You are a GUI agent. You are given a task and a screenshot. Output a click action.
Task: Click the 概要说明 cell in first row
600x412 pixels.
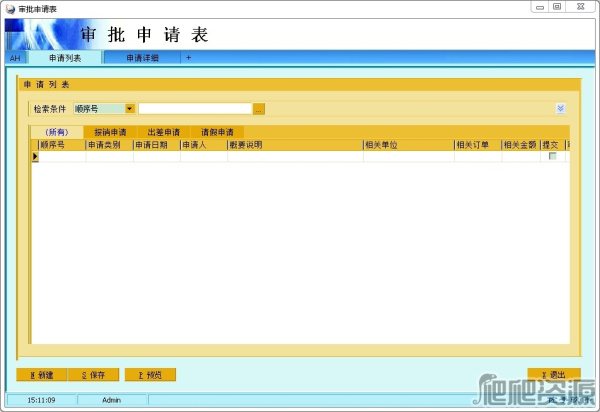(295, 156)
